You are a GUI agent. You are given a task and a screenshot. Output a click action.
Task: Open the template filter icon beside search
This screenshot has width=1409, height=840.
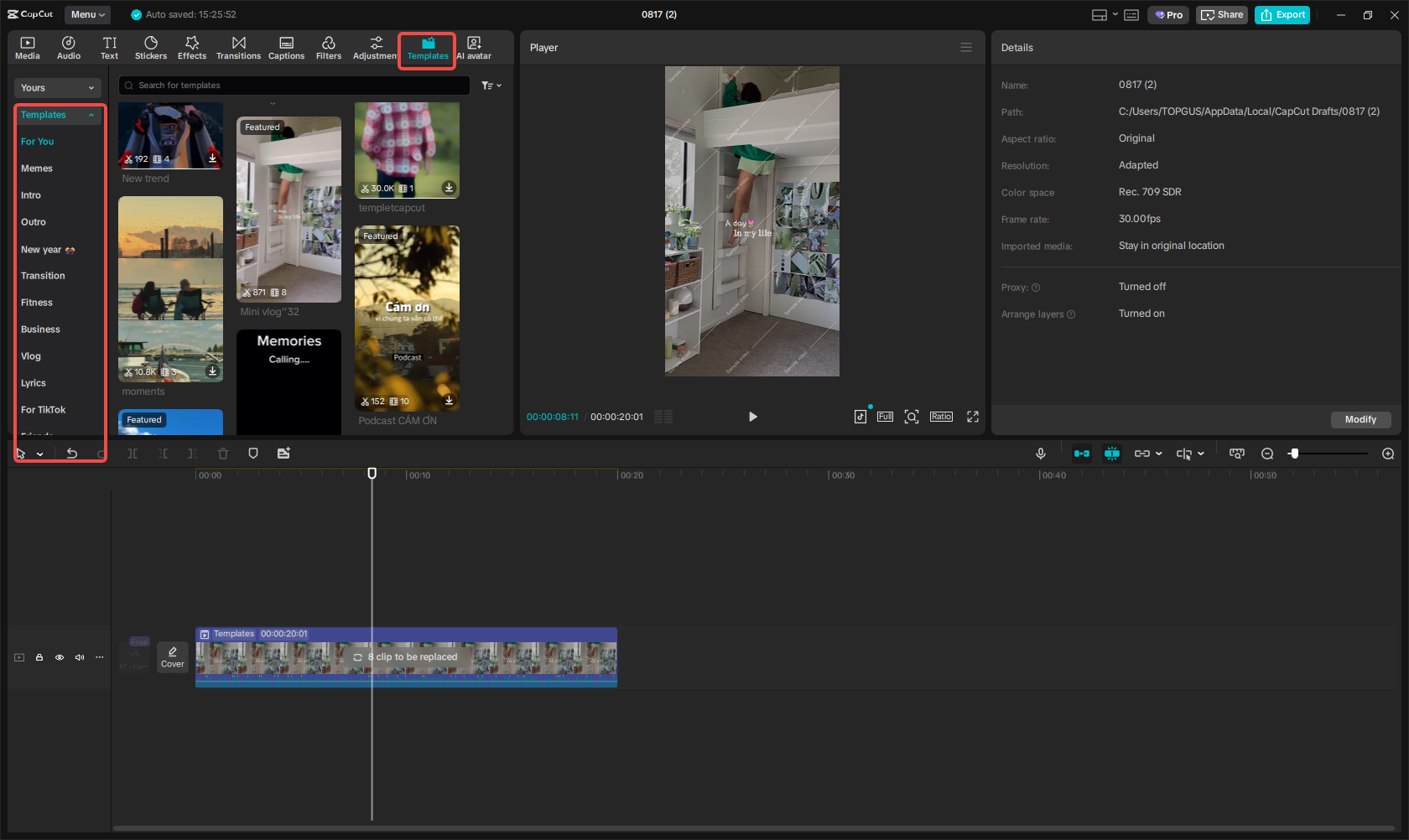pyautogui.click(x=486, y=85)
